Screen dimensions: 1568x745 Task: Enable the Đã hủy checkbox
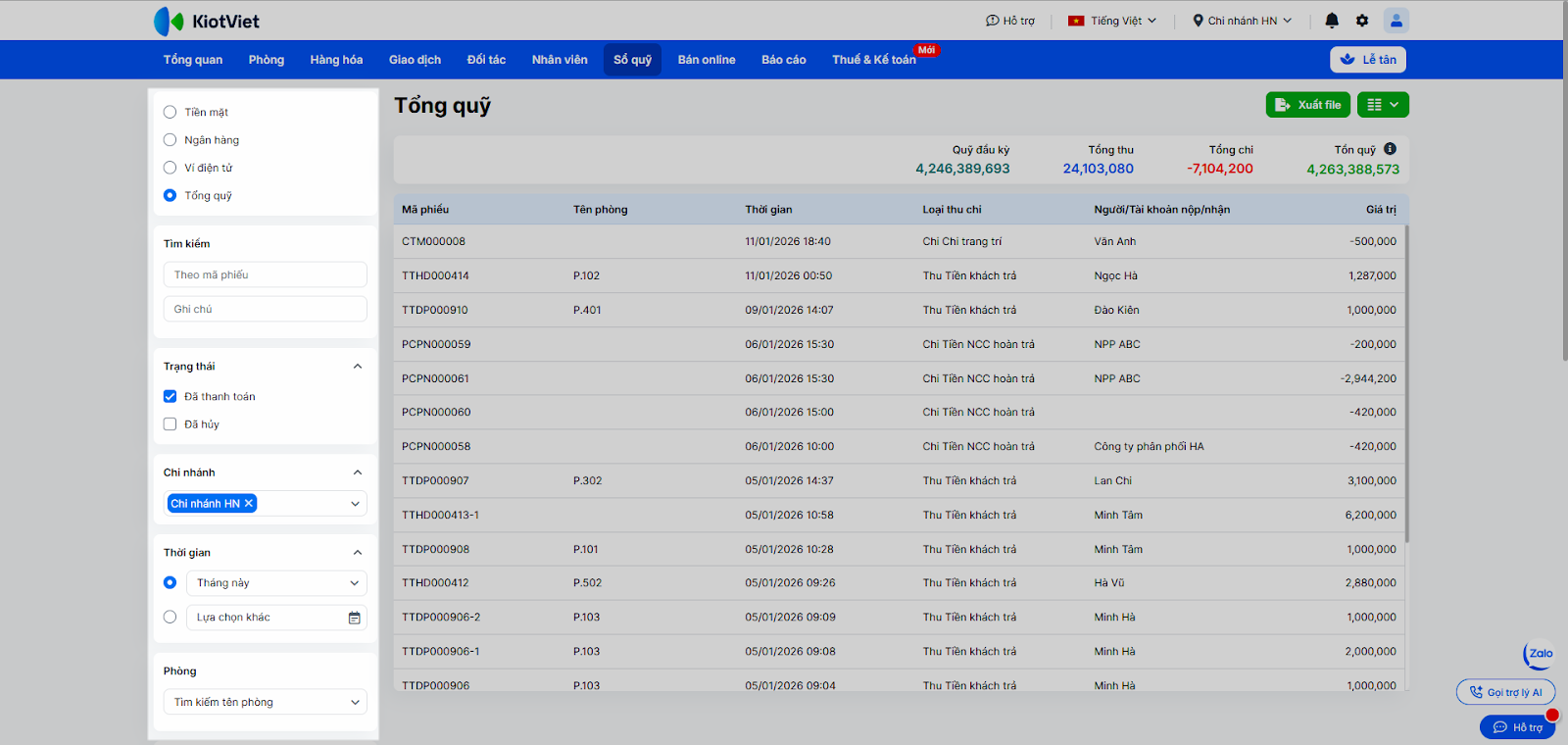click(171, 424)
